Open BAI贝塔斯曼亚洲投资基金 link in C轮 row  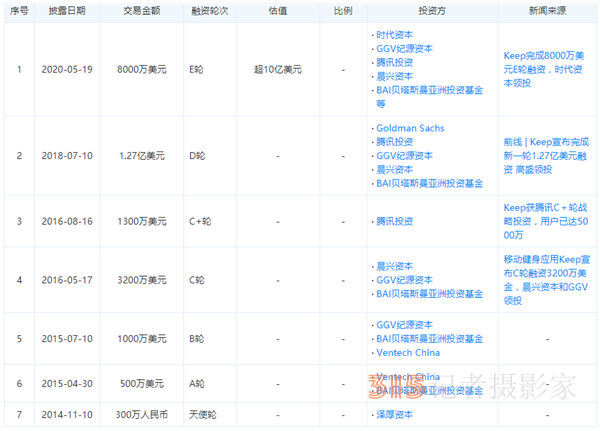coord(429,294)
